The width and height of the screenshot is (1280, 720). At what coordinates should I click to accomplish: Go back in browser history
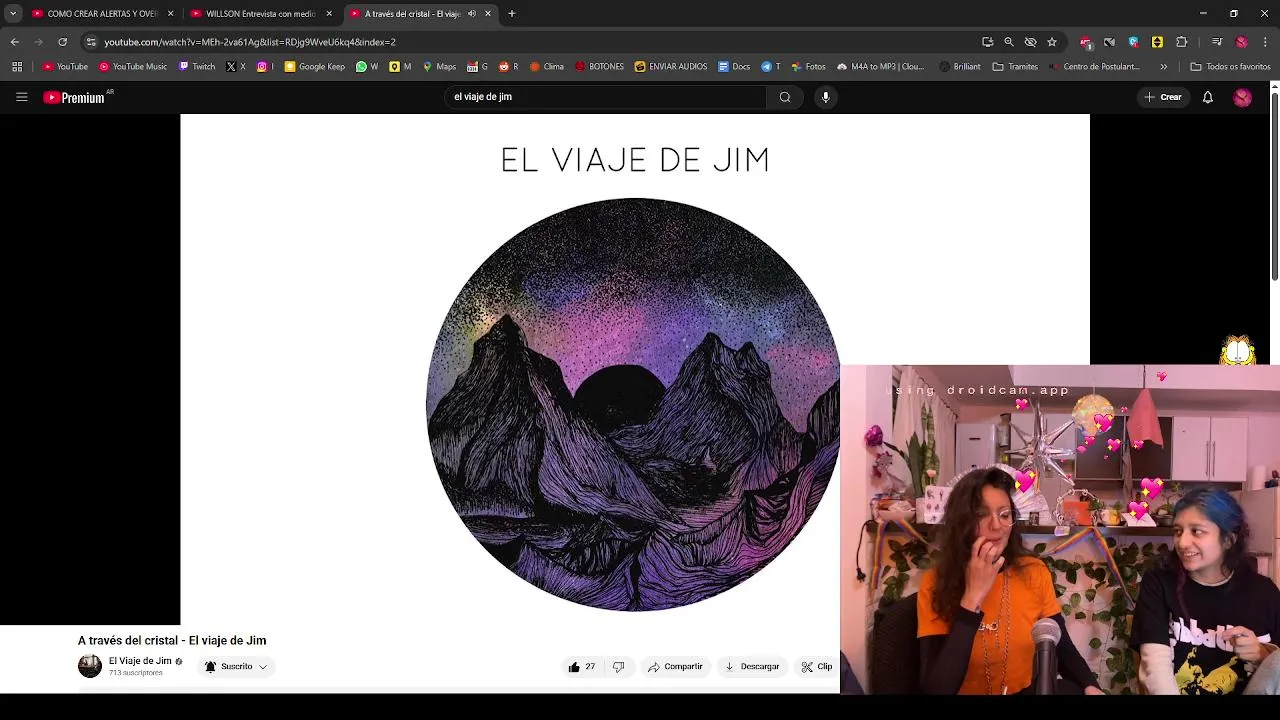pos(14,42)
